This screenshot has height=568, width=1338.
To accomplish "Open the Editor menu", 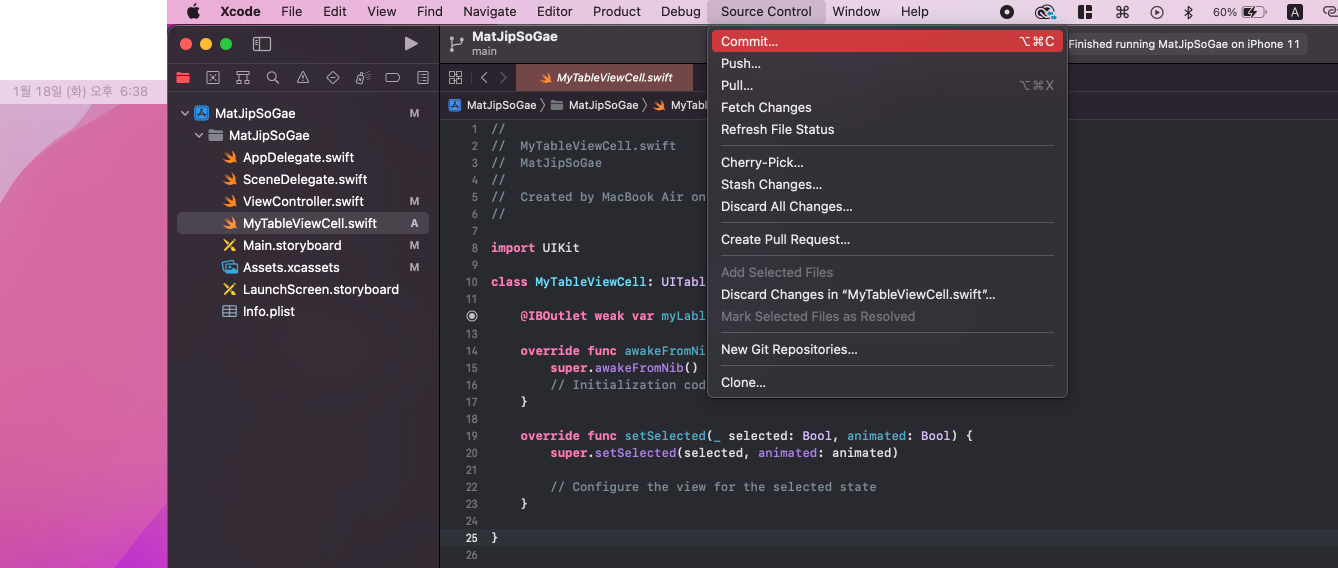I will point(555,11).
